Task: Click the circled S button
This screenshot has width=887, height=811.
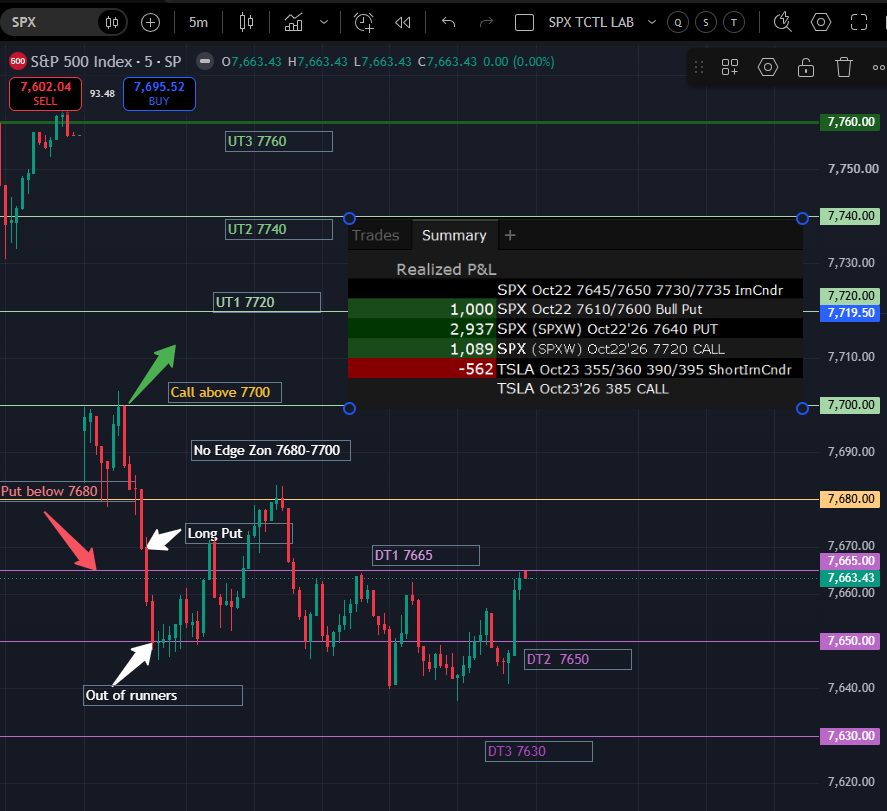Action: pos(705,23)
